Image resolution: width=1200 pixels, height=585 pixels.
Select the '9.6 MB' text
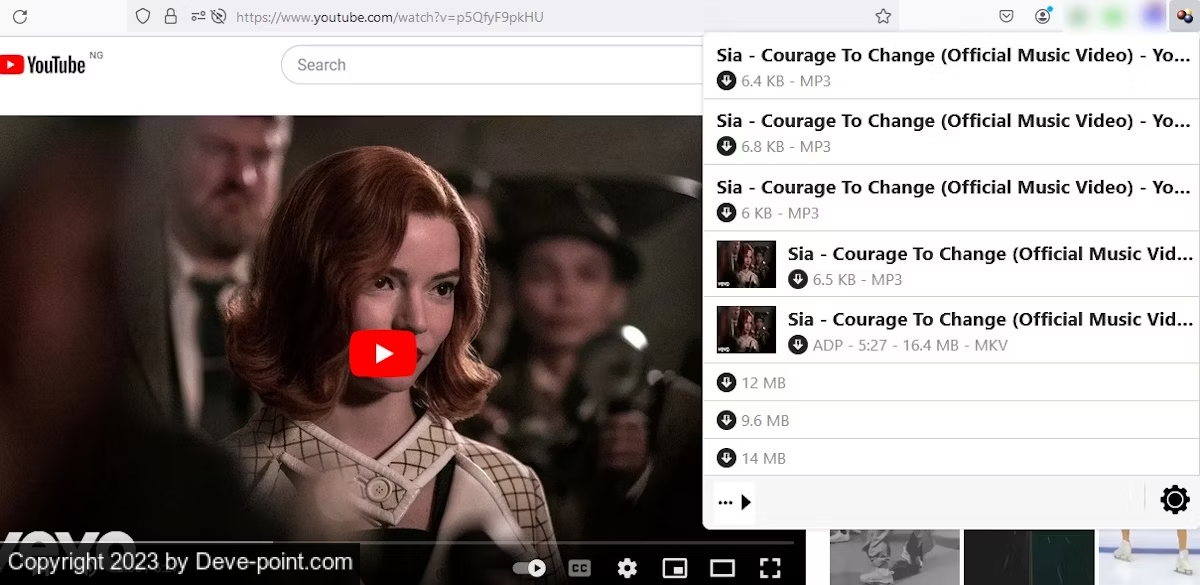coord(765,421)
